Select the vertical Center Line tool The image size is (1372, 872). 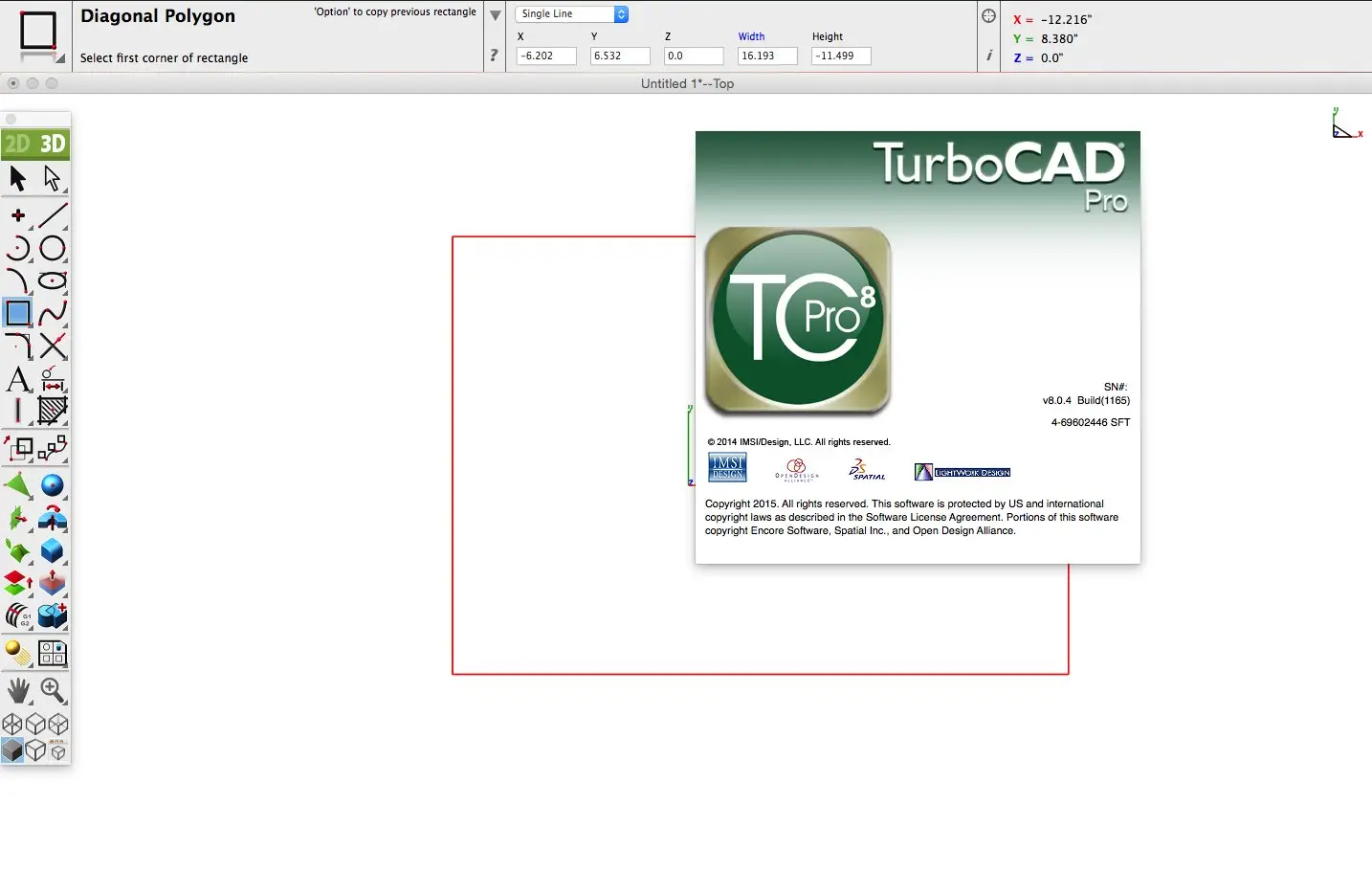pos(18,411)
